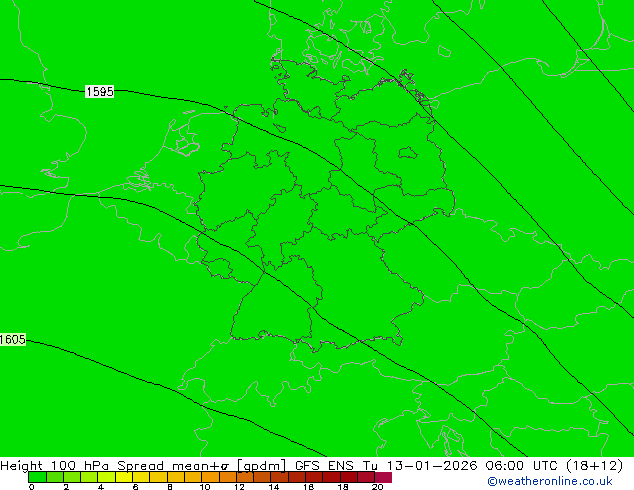Select the 'Height 100 hPa' title text
The height and width of the screenshot is (490, 634).
[55, 466]
